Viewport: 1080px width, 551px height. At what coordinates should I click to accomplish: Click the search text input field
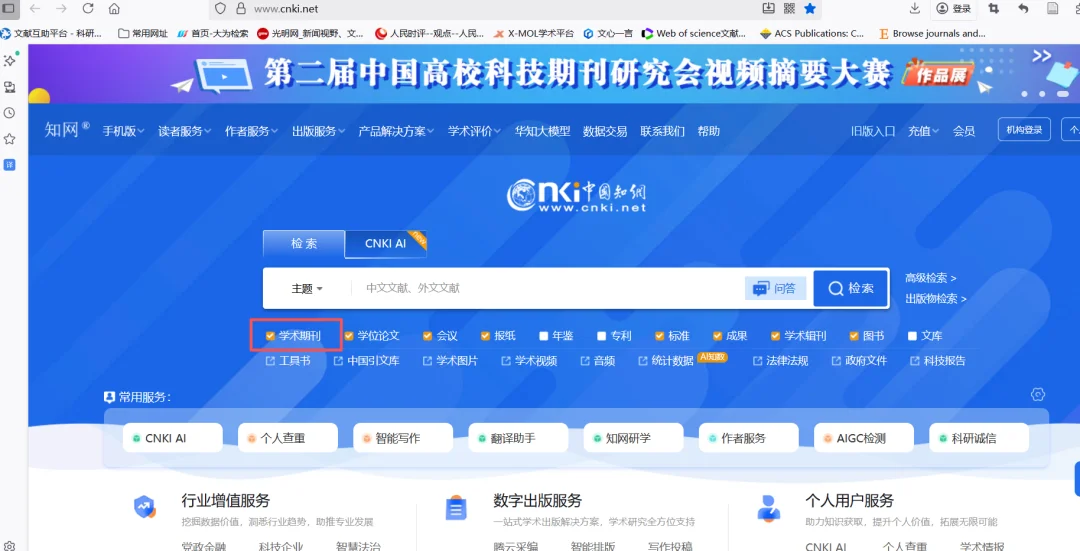pos(548,289)
